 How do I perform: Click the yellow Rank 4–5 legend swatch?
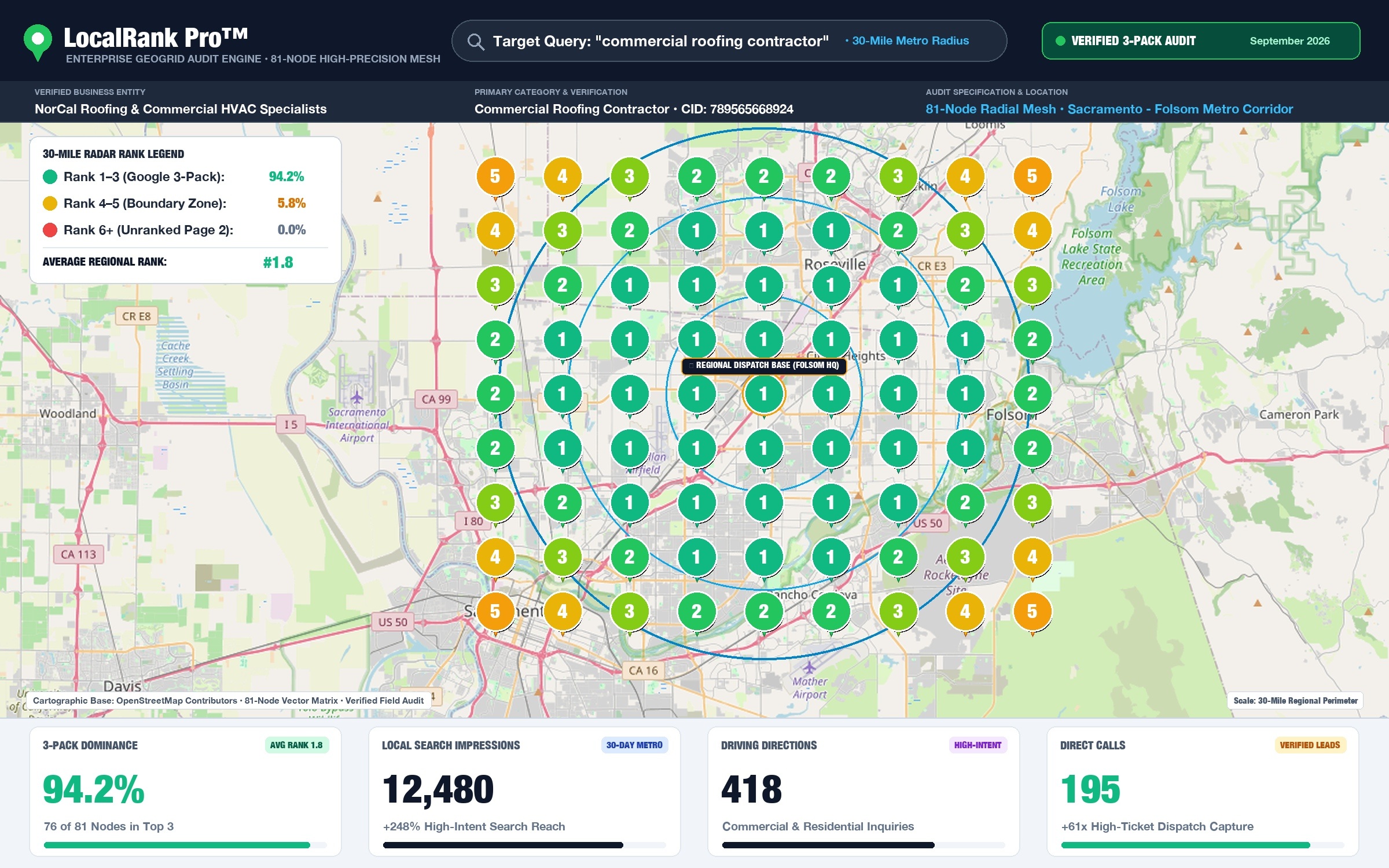point(50,203)
